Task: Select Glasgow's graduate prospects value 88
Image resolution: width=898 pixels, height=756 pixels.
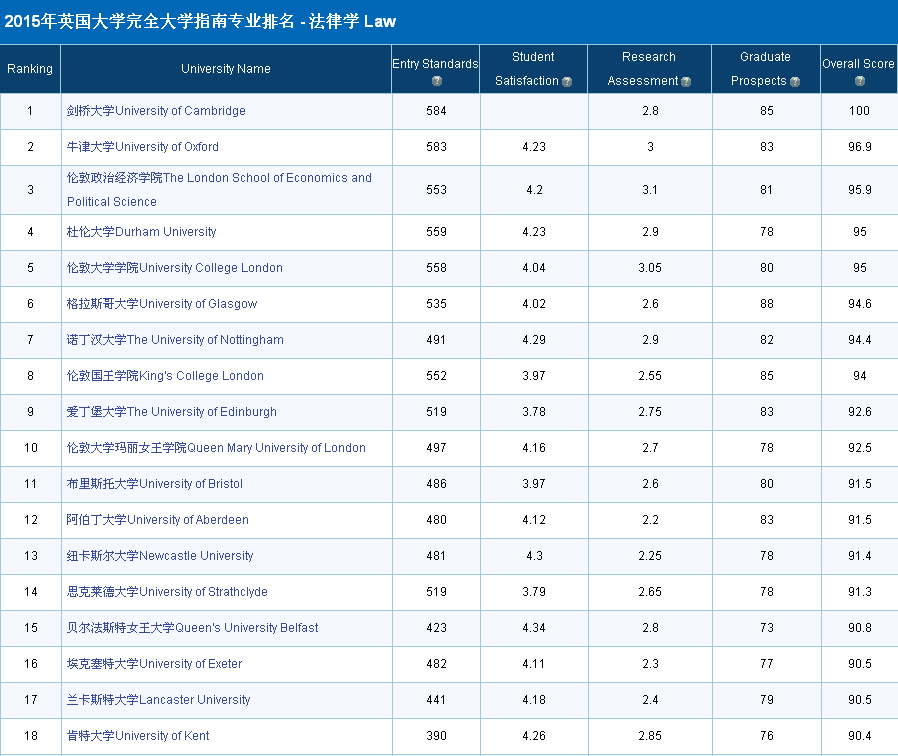Action: [x=767, y=304]
